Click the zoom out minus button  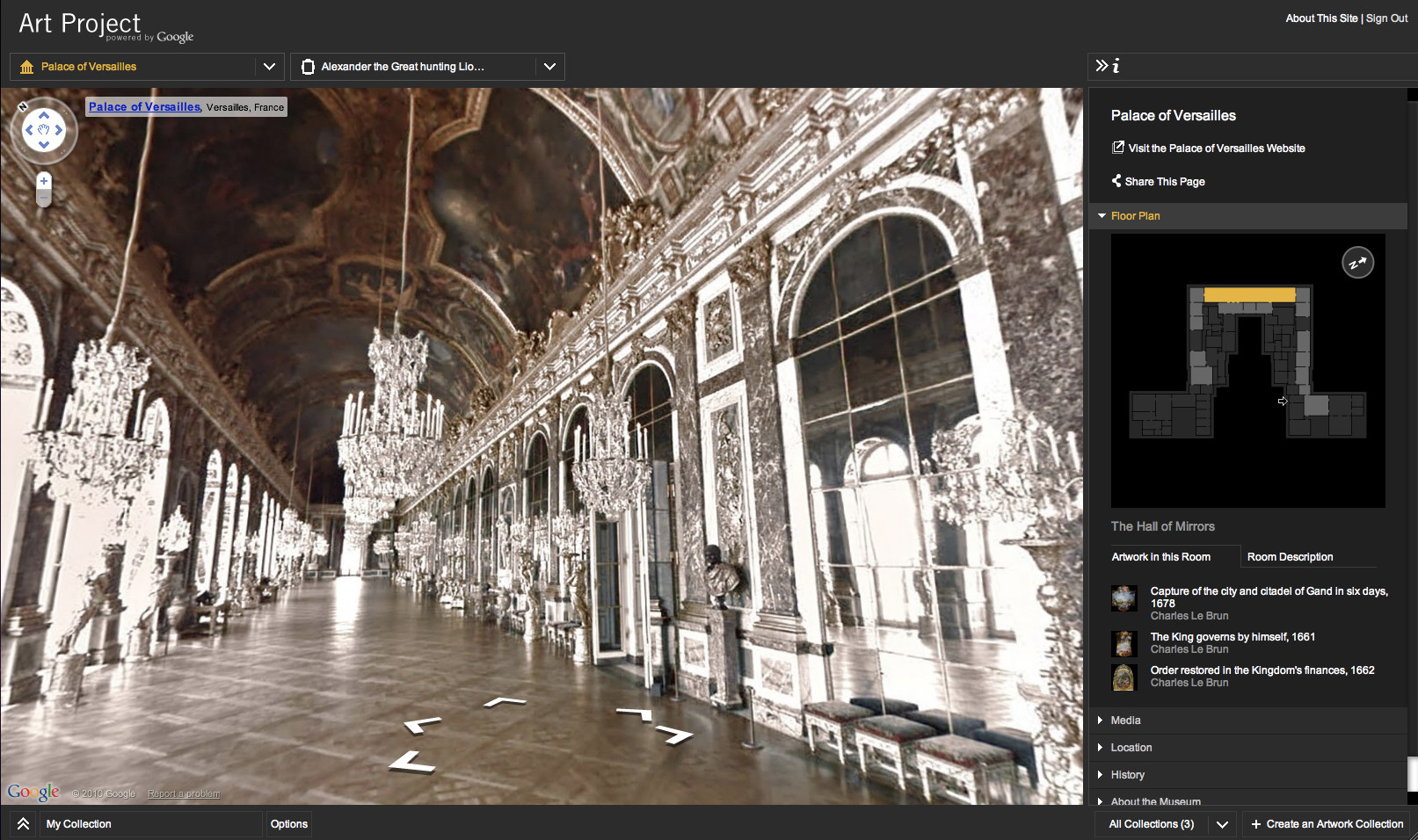coord(44,198)
